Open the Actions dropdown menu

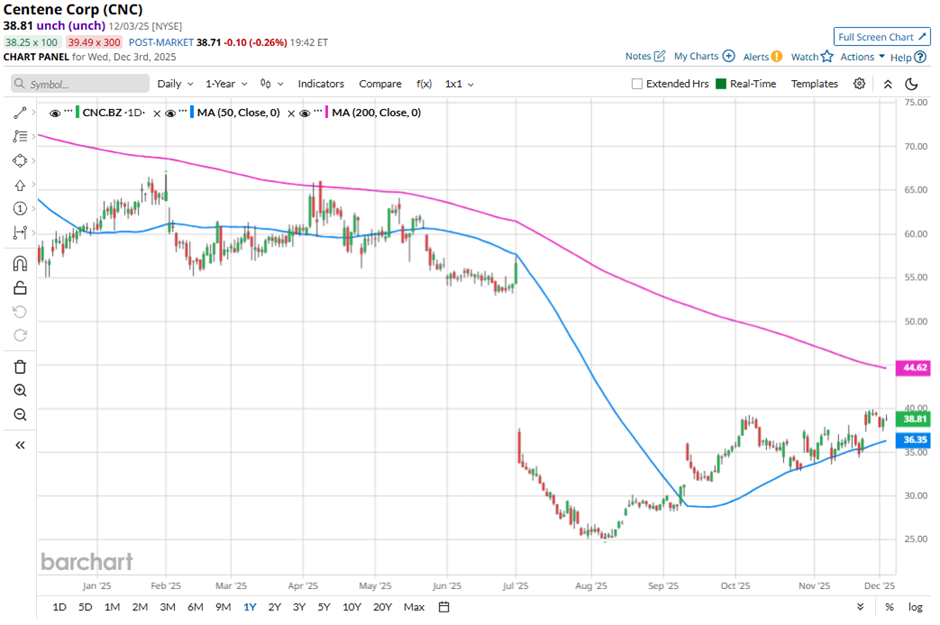(862, 57)
